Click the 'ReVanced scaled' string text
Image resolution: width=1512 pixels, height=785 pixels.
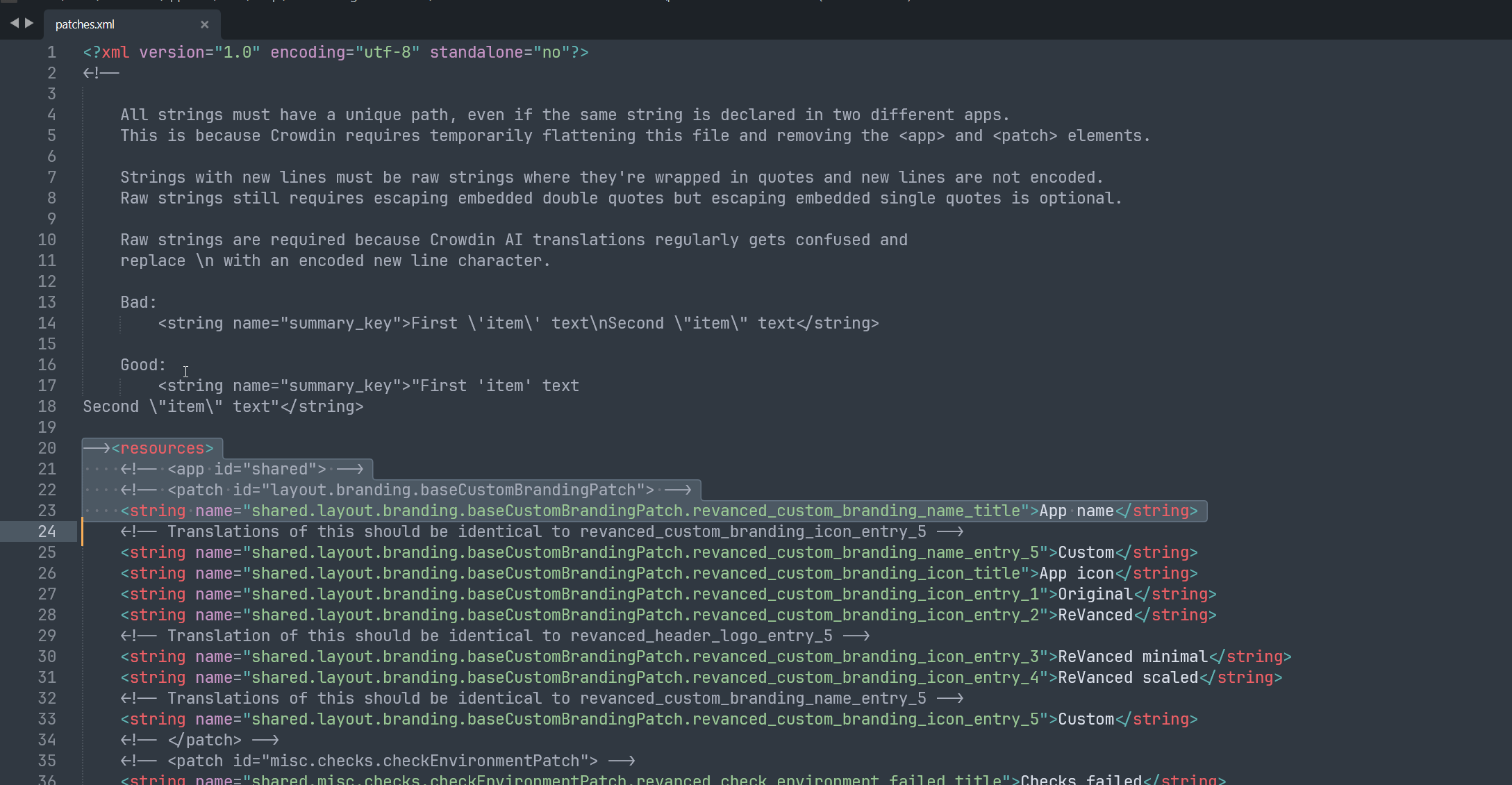coord(1129,677)
